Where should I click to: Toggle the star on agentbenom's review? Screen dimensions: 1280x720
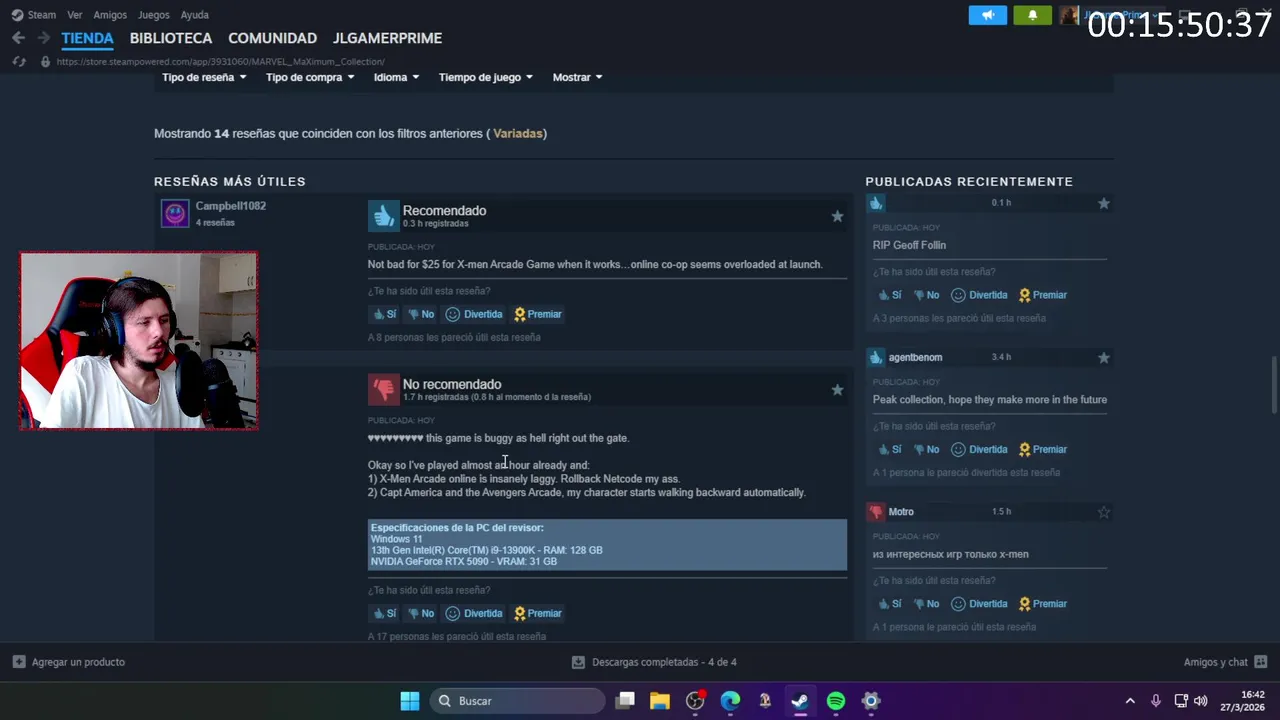coord(1104,357)
